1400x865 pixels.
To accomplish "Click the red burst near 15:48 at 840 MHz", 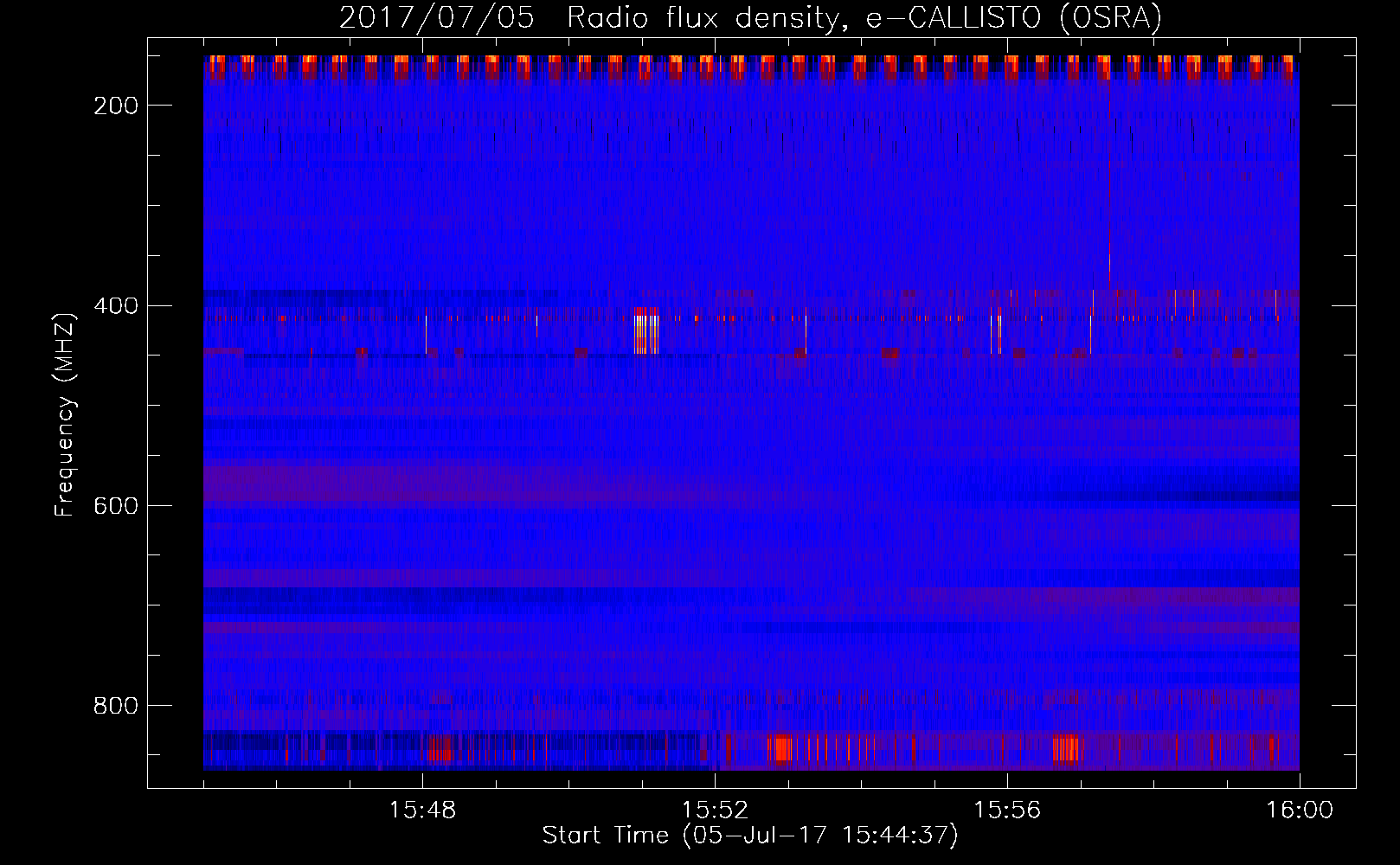I will point(440,748).
